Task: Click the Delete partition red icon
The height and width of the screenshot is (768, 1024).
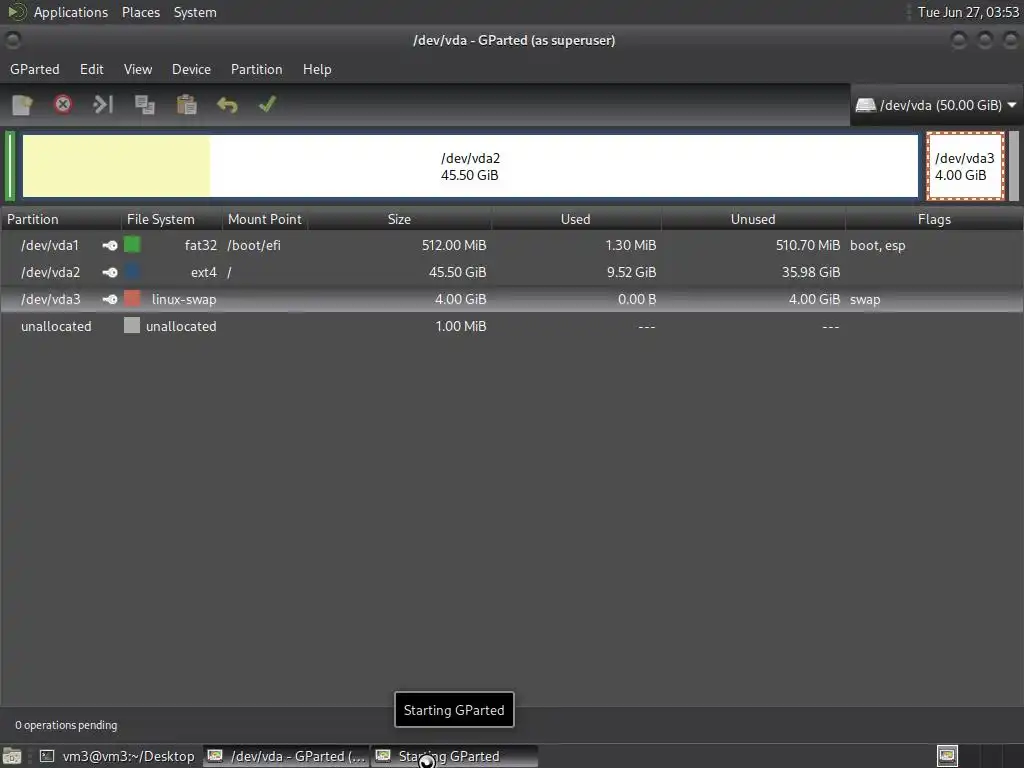Action: (x=63, y=104)
